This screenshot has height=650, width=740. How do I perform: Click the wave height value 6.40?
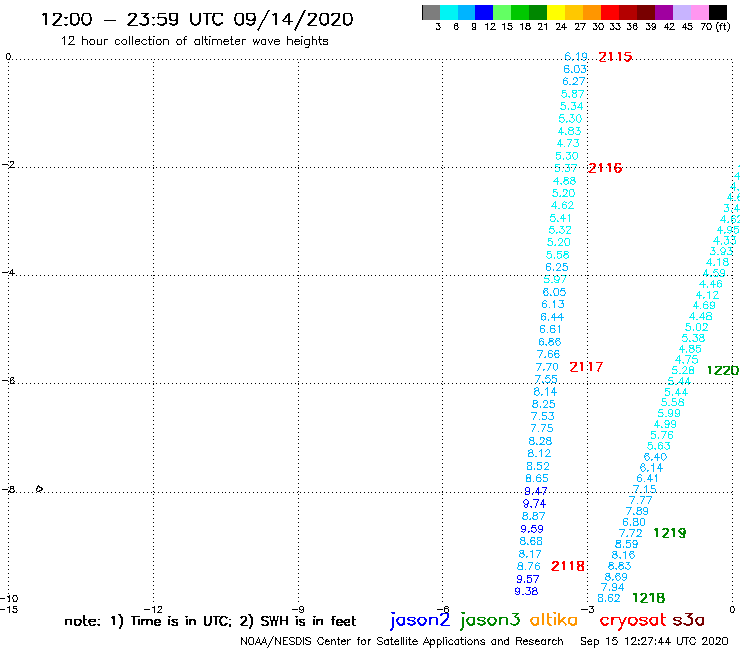click(656, 457)
